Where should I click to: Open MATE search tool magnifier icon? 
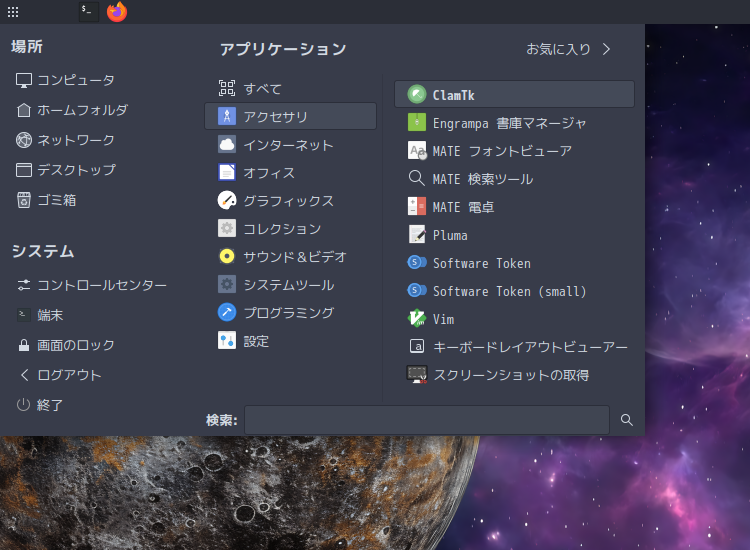[x=417, y=178]
